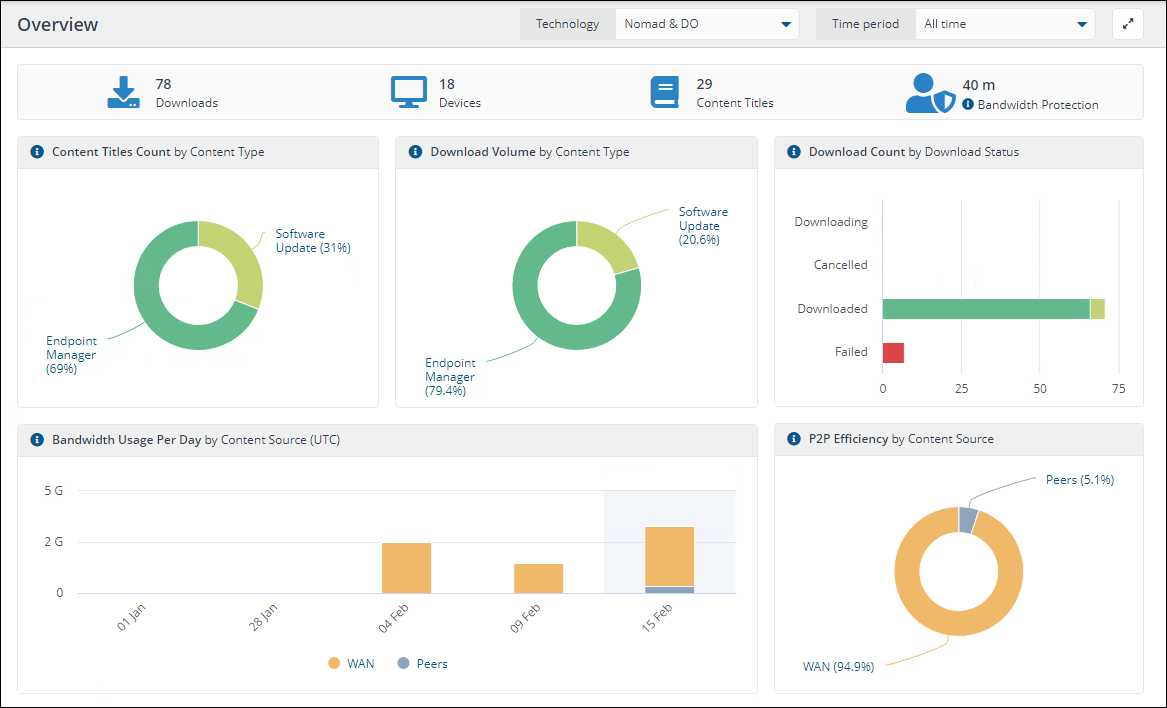Image resolution: width=1167 pixels, height=708 pixels.
Task: Click info icon for Download Count panel
Action: (x=794, y=152)
